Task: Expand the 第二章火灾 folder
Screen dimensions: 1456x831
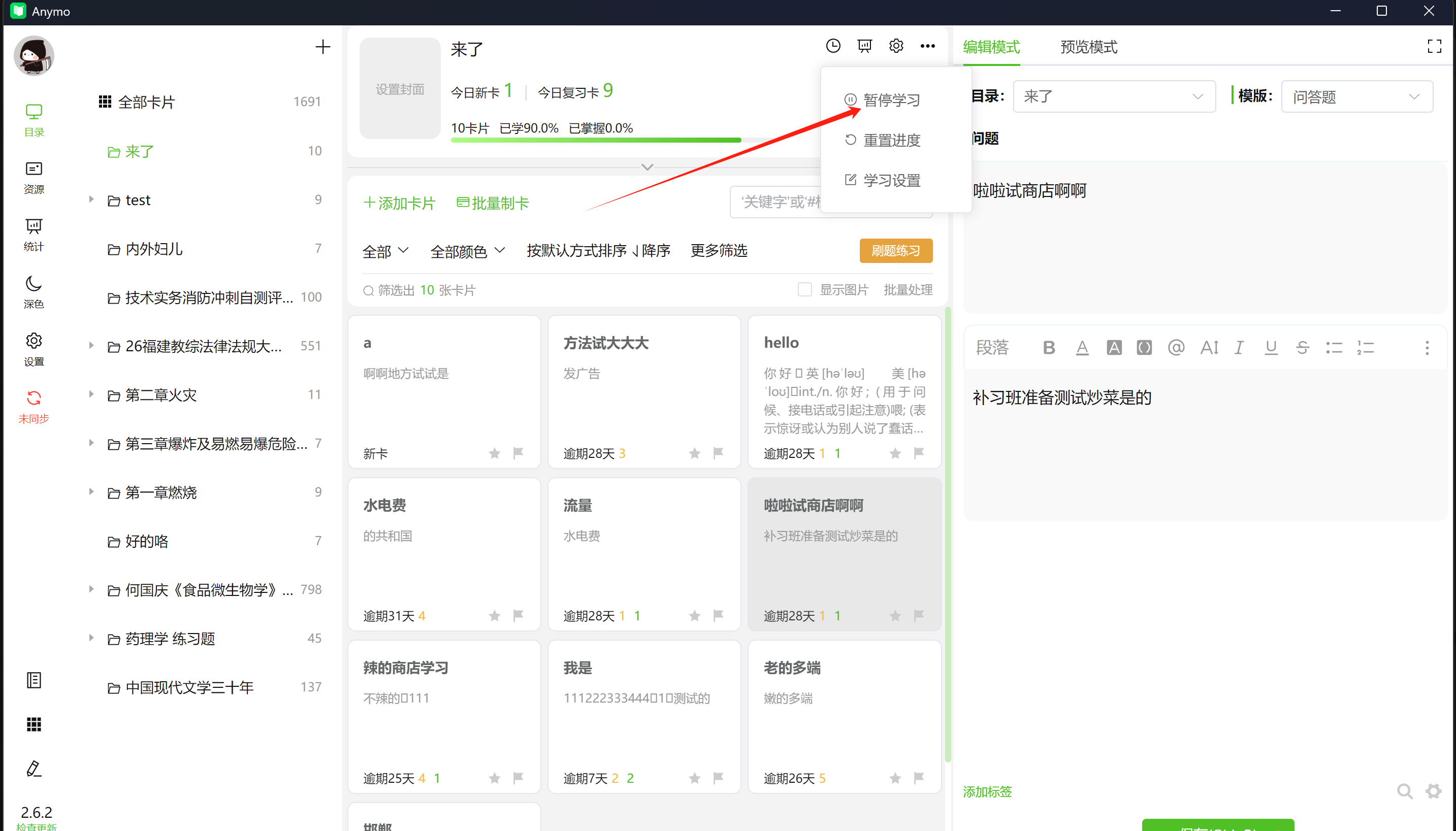Action: (x=91, y=394)
